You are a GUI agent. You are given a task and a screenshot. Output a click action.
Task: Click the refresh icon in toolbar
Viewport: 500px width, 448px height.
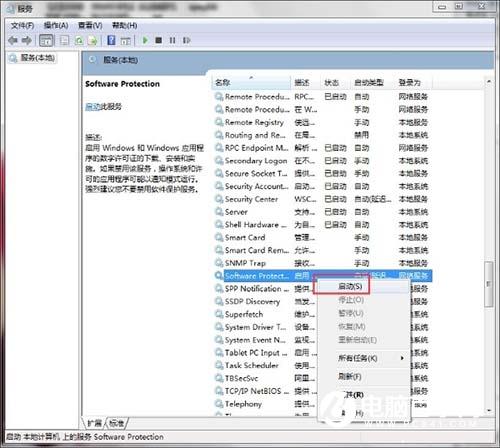tap(79, 41)
